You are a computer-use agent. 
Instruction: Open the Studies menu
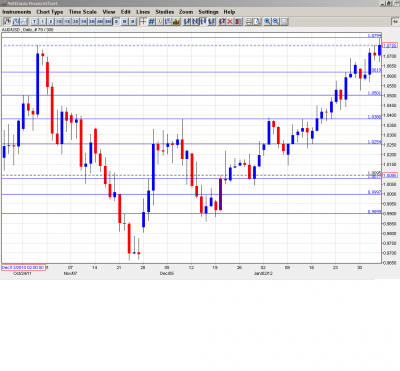click(x=165, y=12)
